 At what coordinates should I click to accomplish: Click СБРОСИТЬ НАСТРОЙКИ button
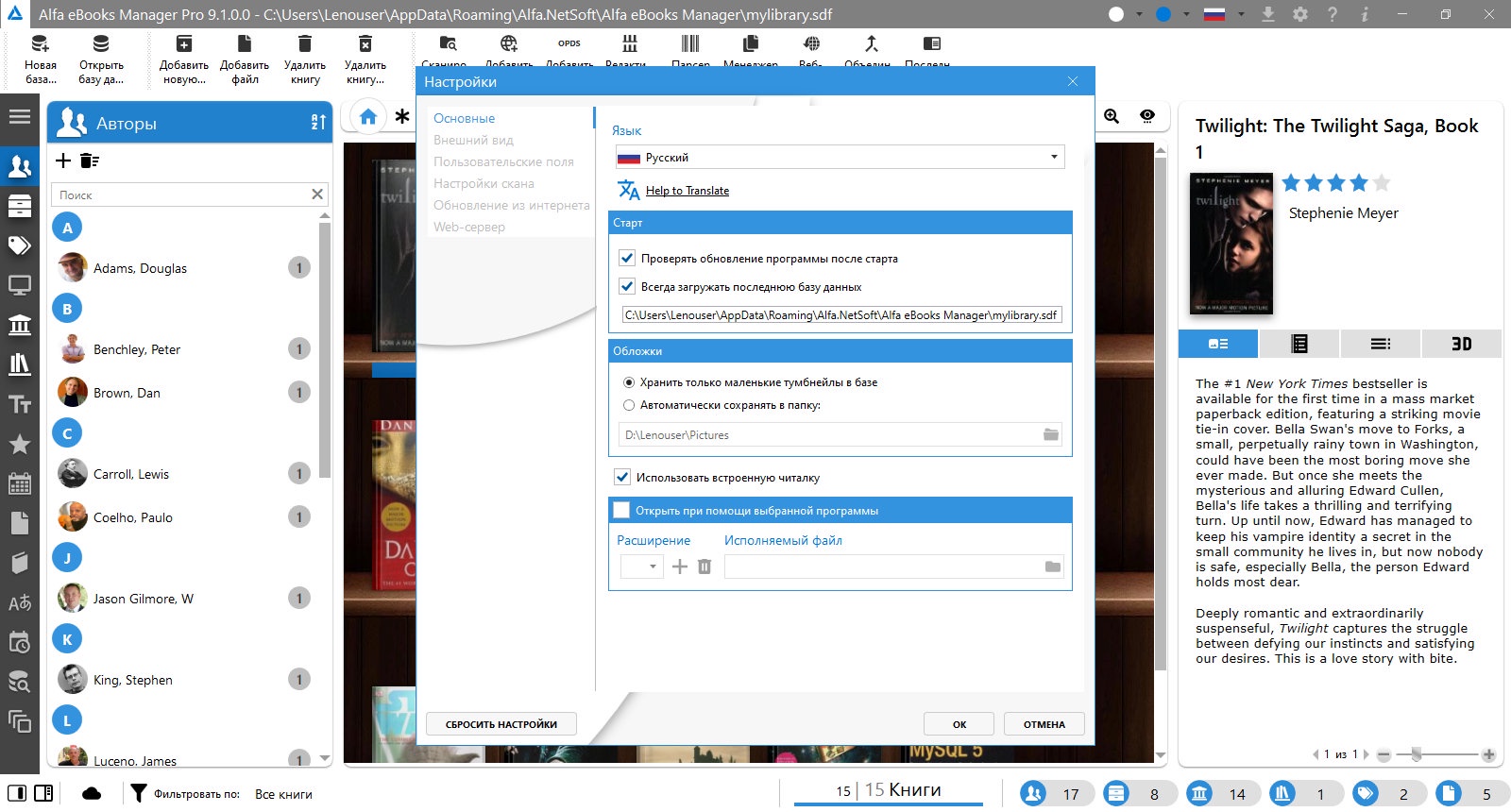(x=501, y=724)
